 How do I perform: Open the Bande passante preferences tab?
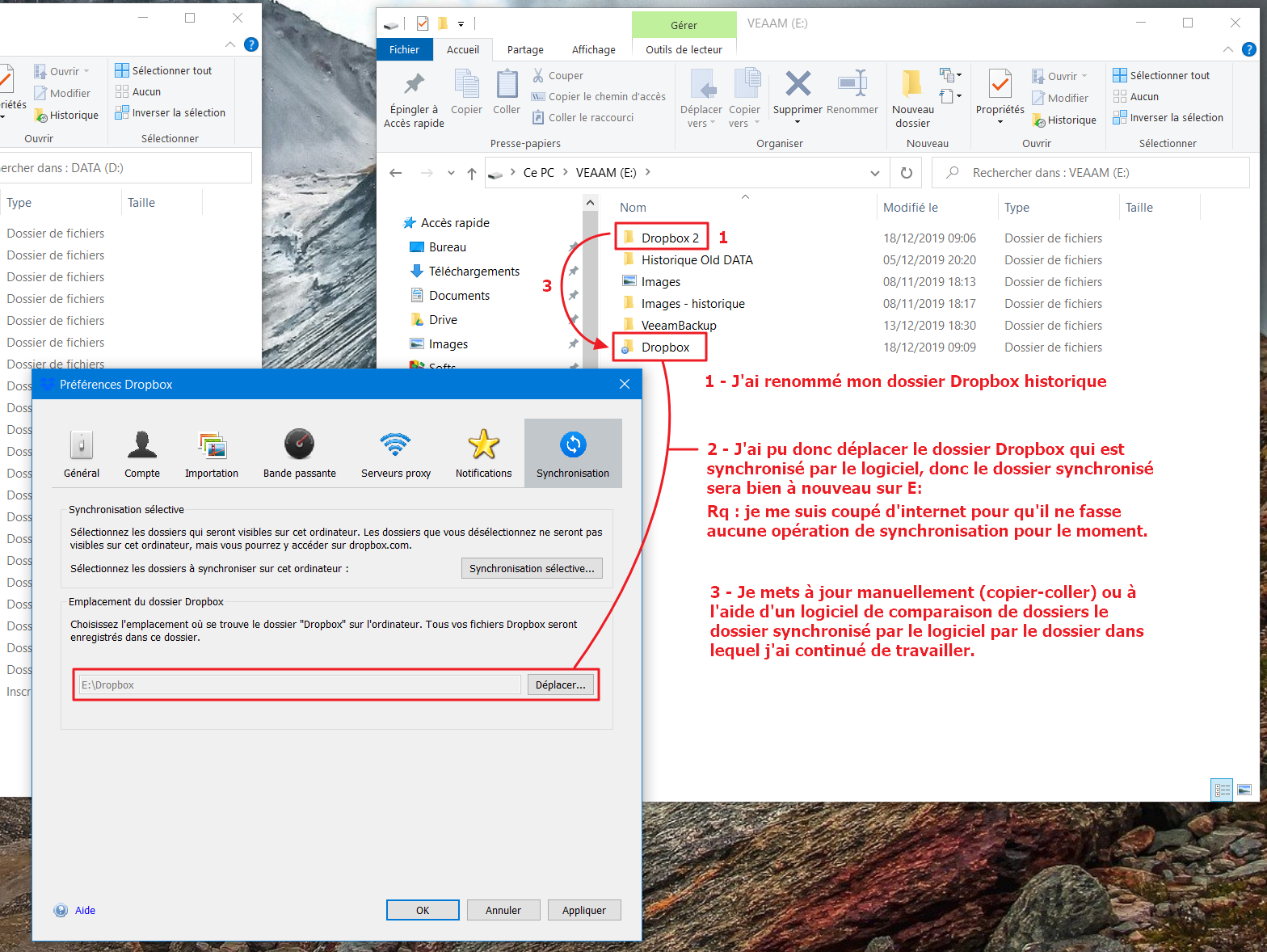point(300,453)
